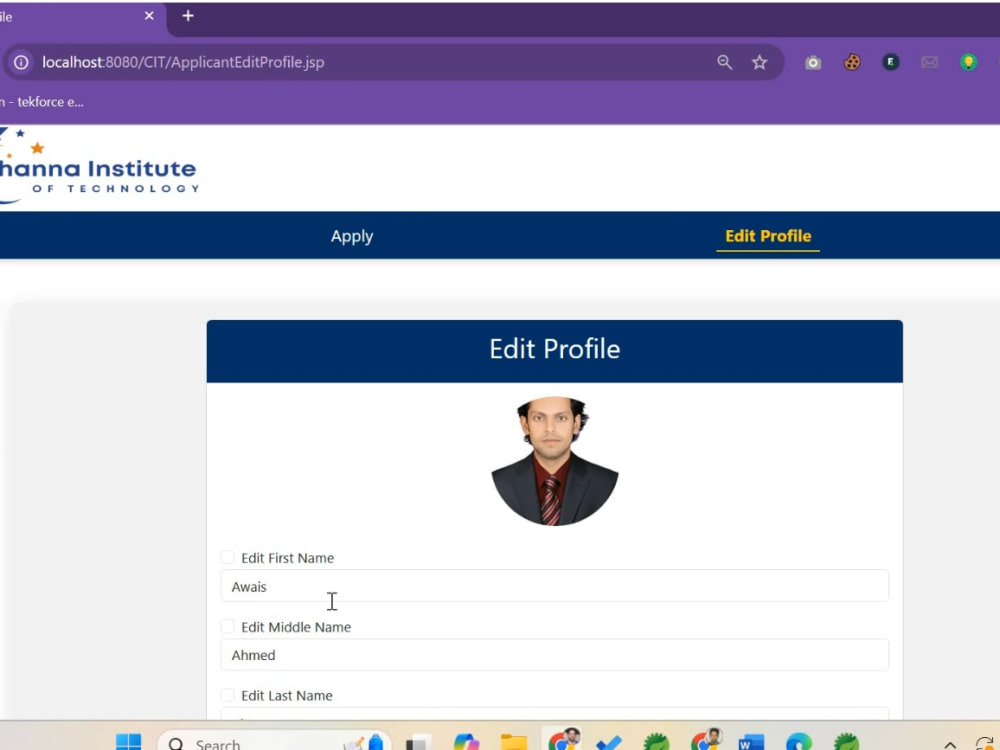Open the dark circular E extension
This screenshot has width=1000, height=750.
point(890,62)
